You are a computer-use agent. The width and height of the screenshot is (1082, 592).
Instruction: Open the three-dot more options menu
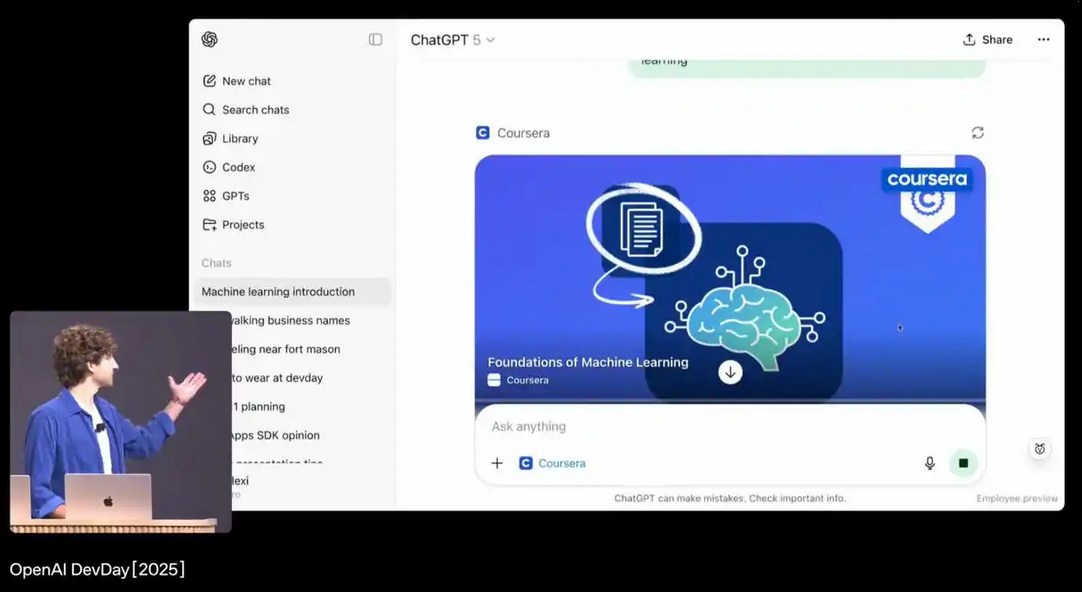pyautogui.click(x=1043, y=40)
